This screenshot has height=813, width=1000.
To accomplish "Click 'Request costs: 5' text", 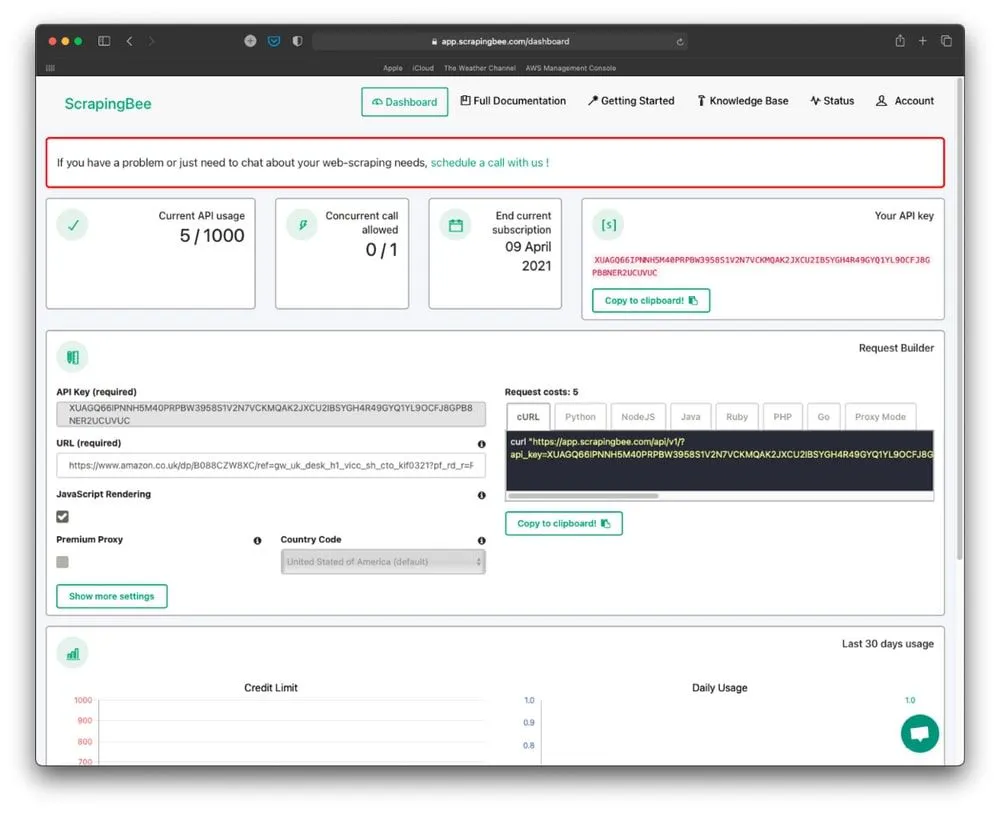I will [541, 392].
